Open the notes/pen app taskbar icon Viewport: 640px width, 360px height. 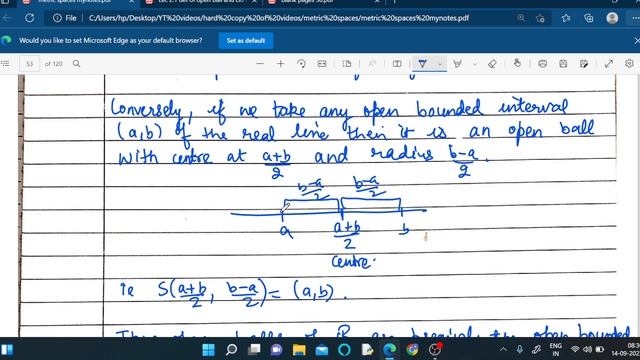(367, 350)
